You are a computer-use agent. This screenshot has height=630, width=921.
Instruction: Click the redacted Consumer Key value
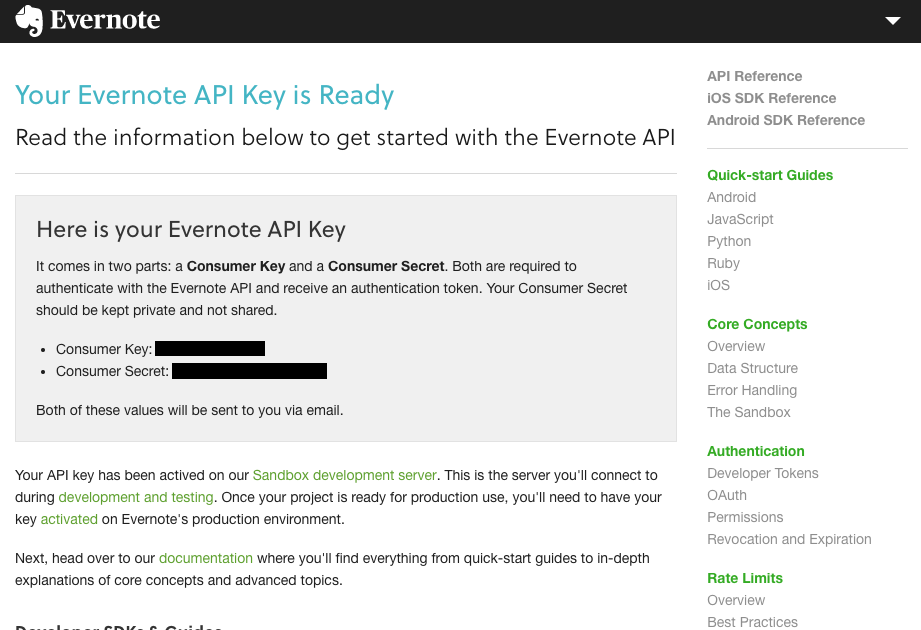(210, 349)
